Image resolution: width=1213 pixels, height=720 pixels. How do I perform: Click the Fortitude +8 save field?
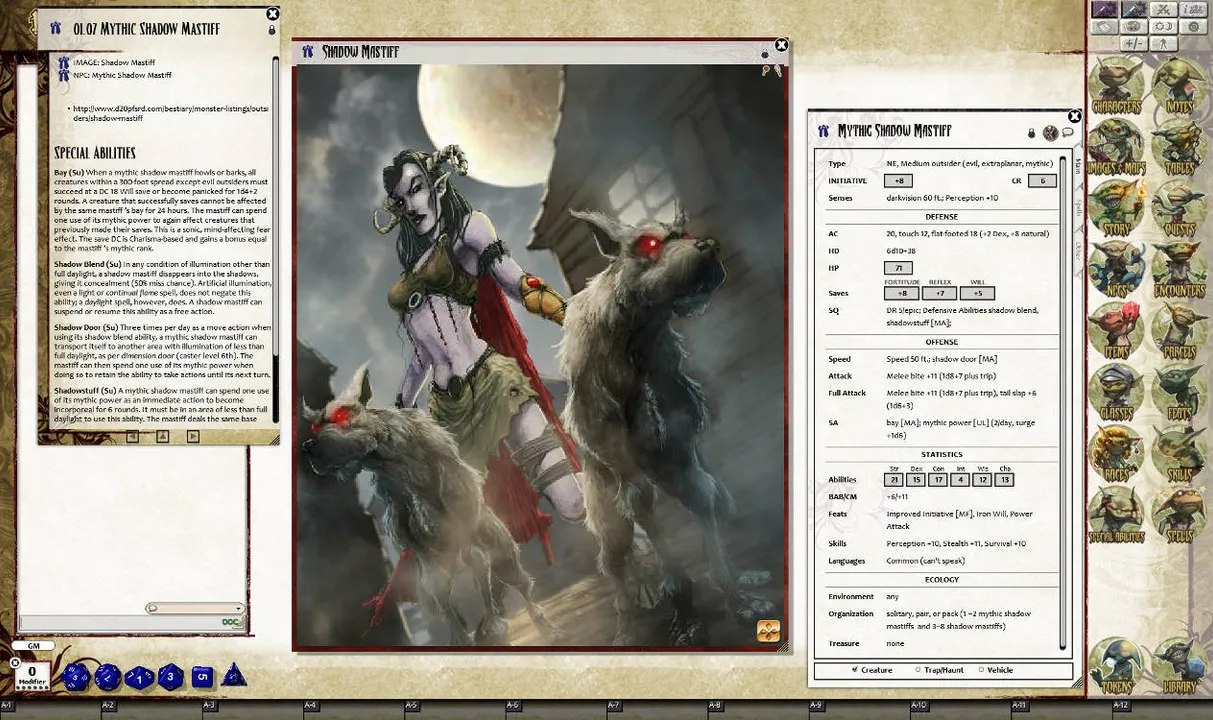click(x=901, y=293)
